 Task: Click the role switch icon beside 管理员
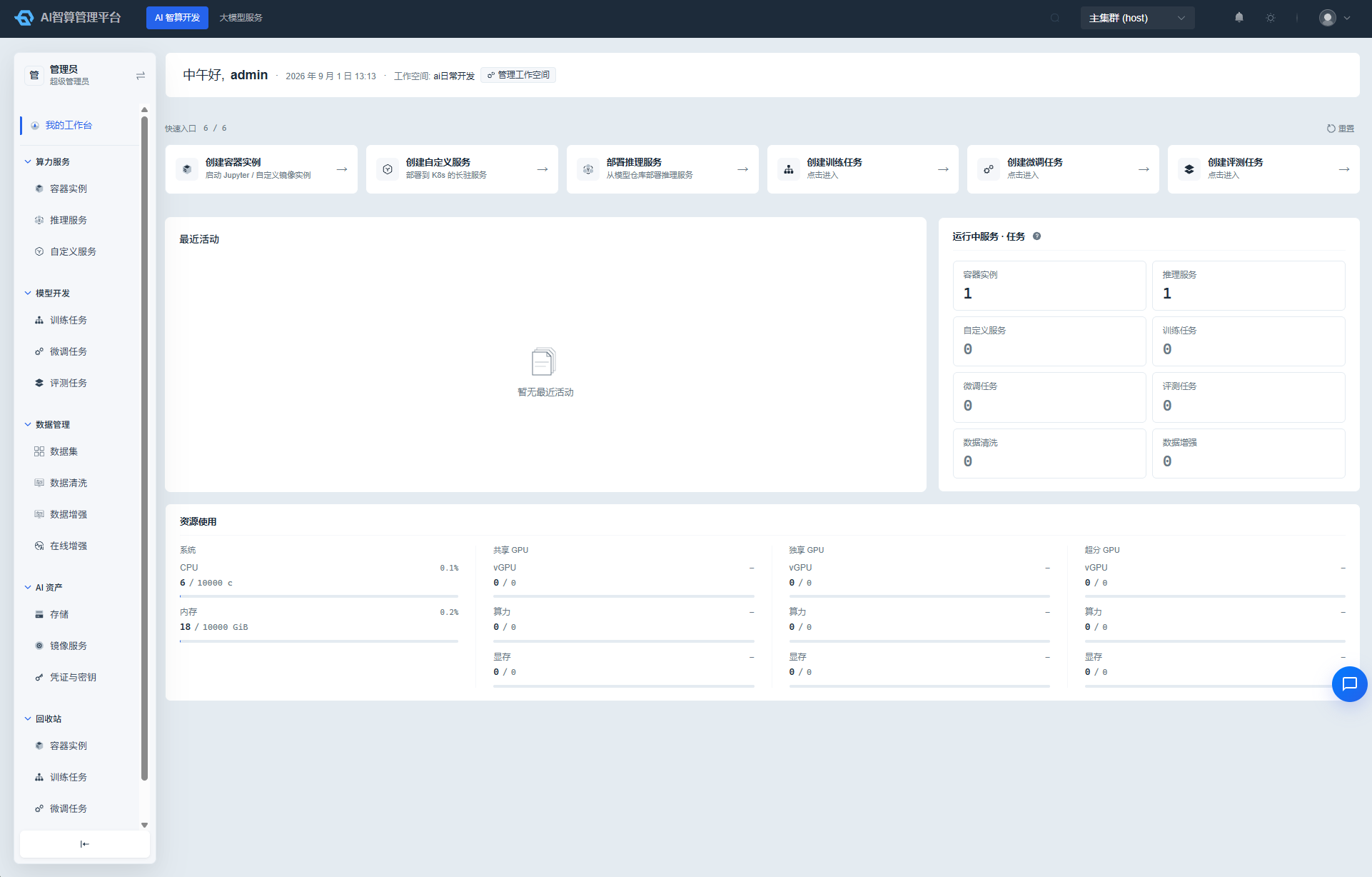[x=141, y=76]
